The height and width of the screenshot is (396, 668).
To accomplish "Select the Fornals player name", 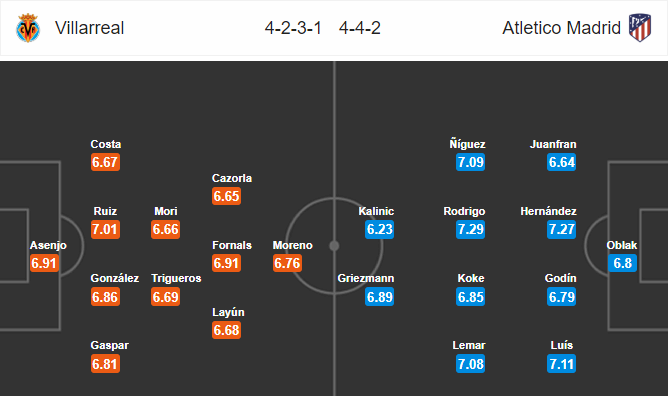I will pos(232,245).
